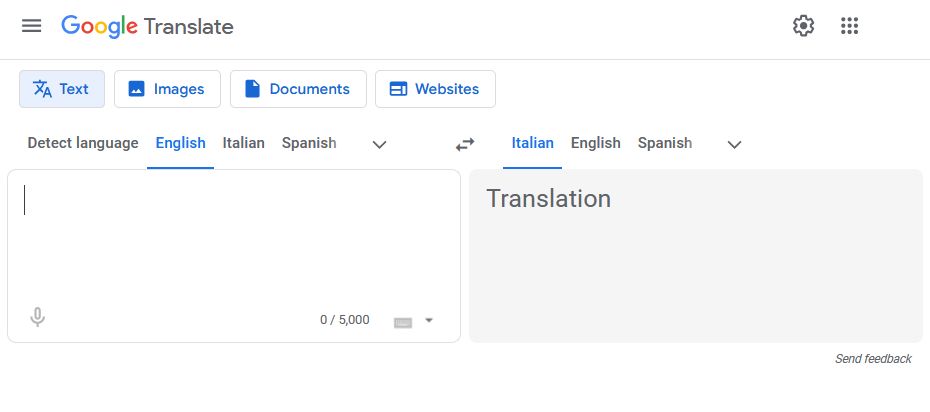Switch to Websites translation mode

tap(435, 89)
